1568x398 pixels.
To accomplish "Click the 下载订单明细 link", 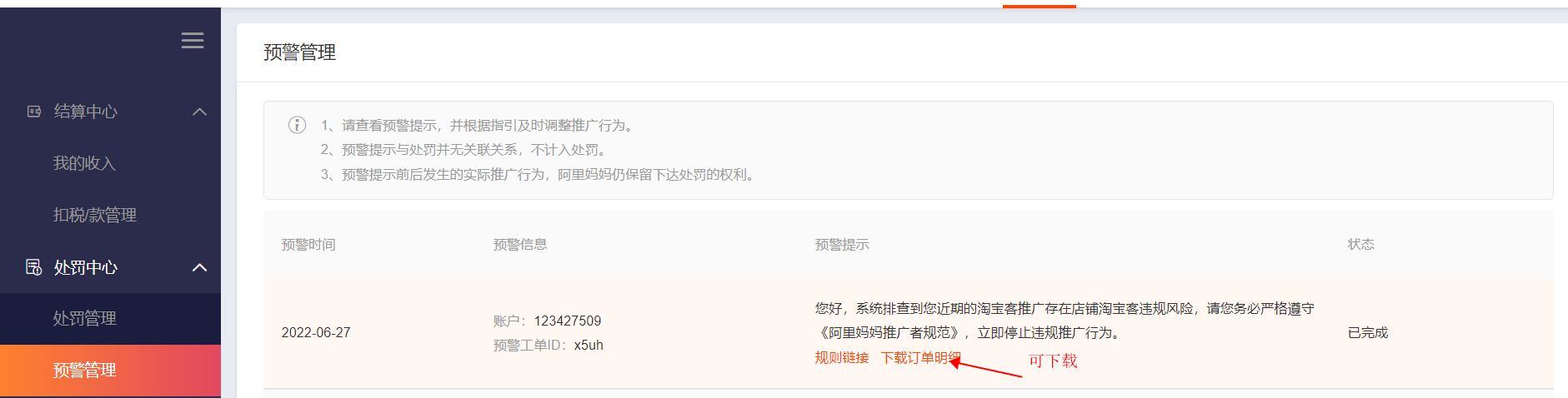I will 921,357.
